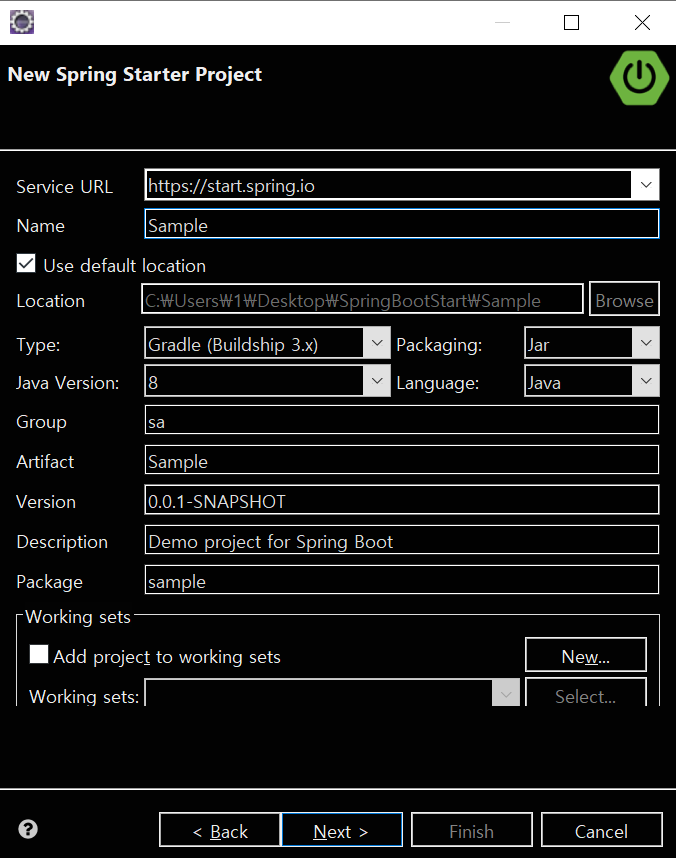Screen dimensions: 676x858
Task: Open the Packaging dropdown showing Jar
Action: click(592, 343)
